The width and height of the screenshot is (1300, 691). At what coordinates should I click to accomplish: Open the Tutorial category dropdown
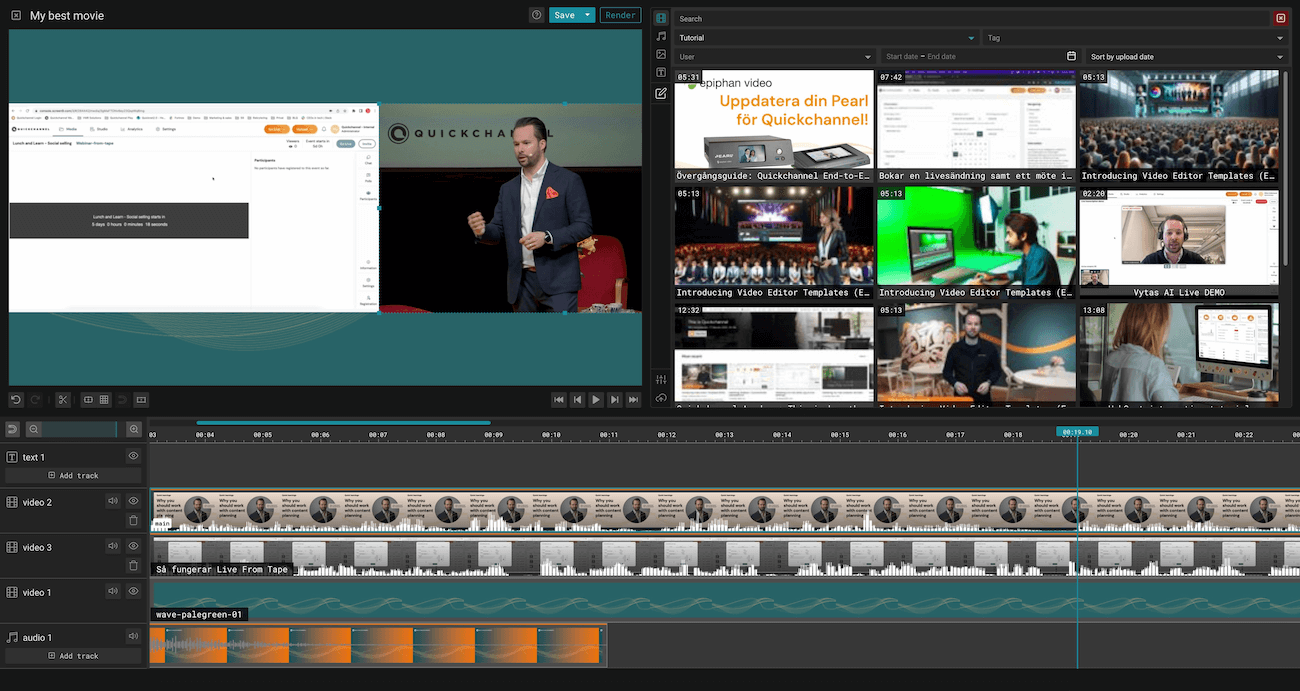click(x=826, y=38)
